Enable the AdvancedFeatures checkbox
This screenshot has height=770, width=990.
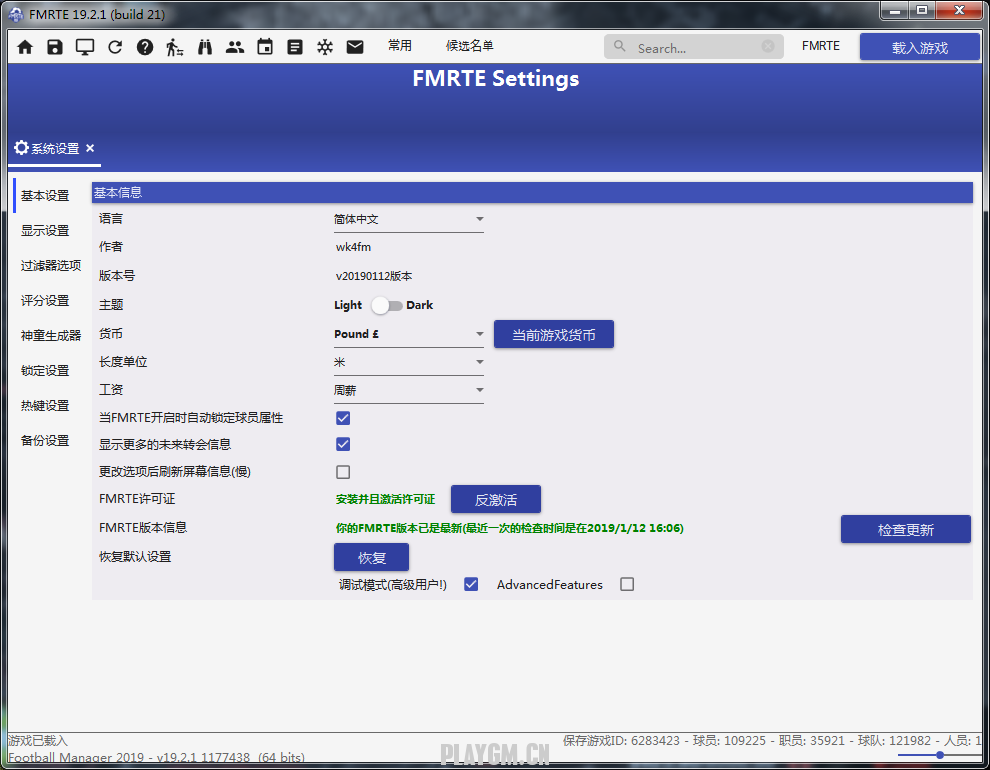pos(627,584)
